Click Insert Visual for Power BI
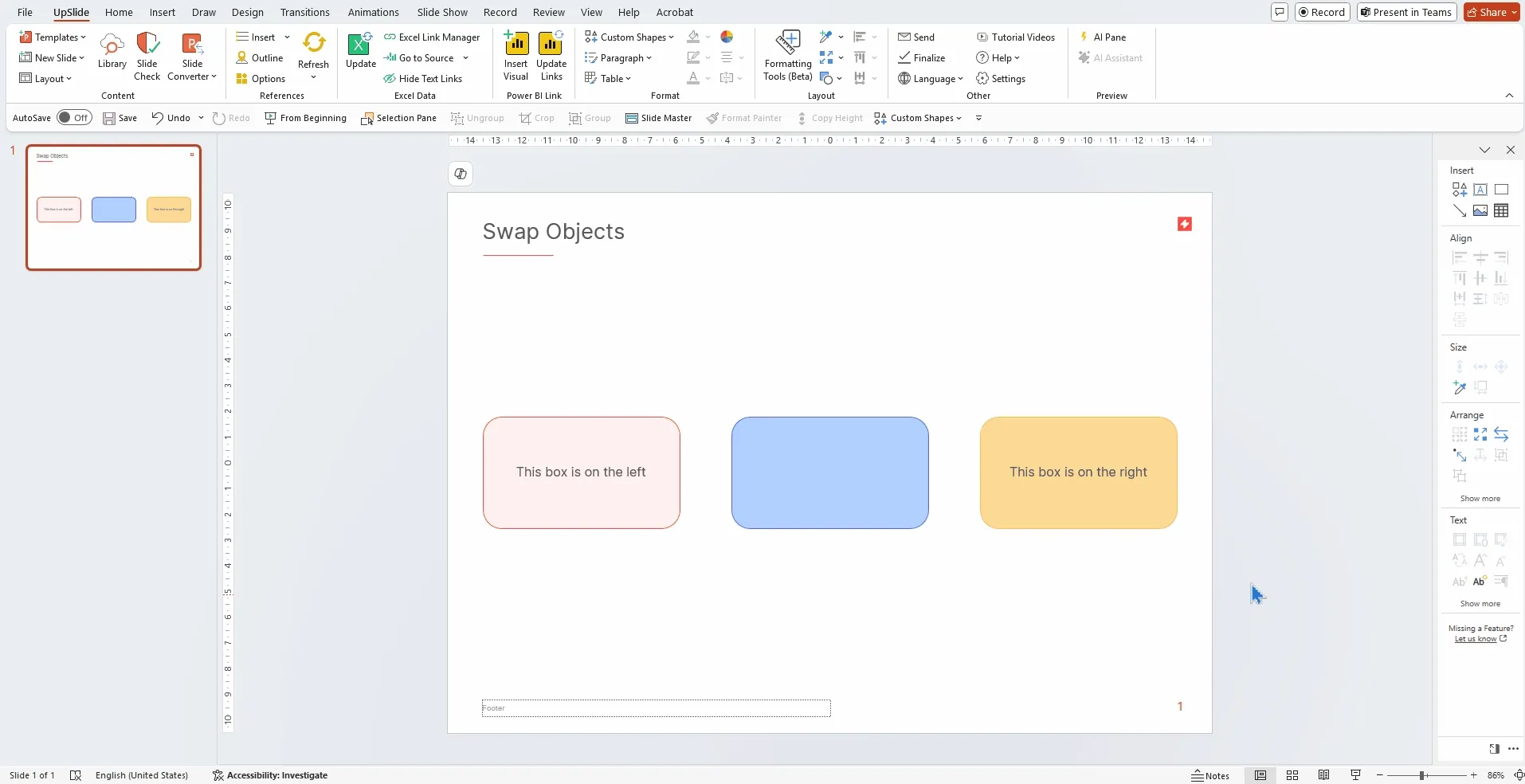The image size is (1525, 784). pyautogui.click(x=516, y=56)
